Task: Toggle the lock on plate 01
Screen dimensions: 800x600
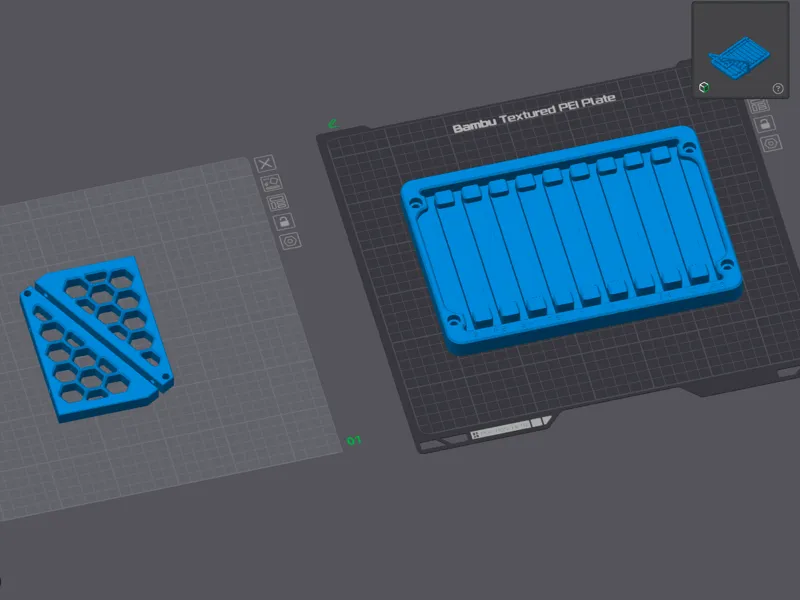Action: click(x=284, y=221)
